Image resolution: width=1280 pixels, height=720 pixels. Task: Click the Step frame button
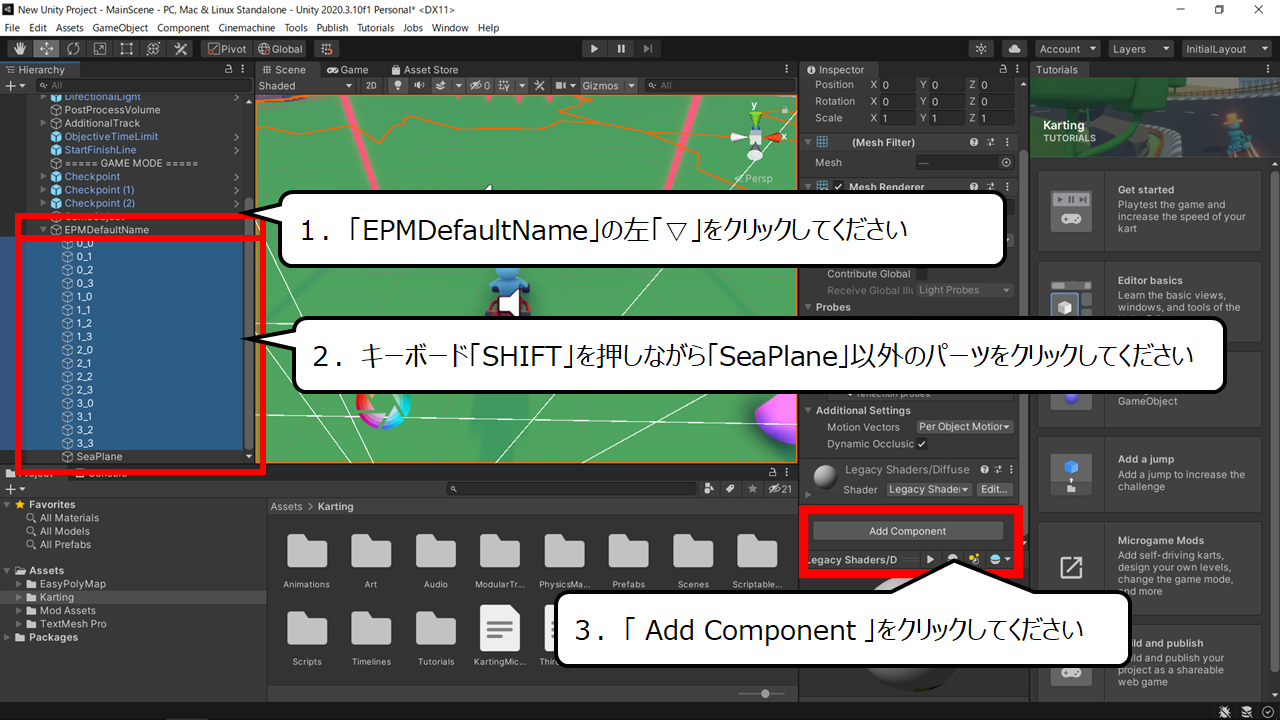(648, 48)
